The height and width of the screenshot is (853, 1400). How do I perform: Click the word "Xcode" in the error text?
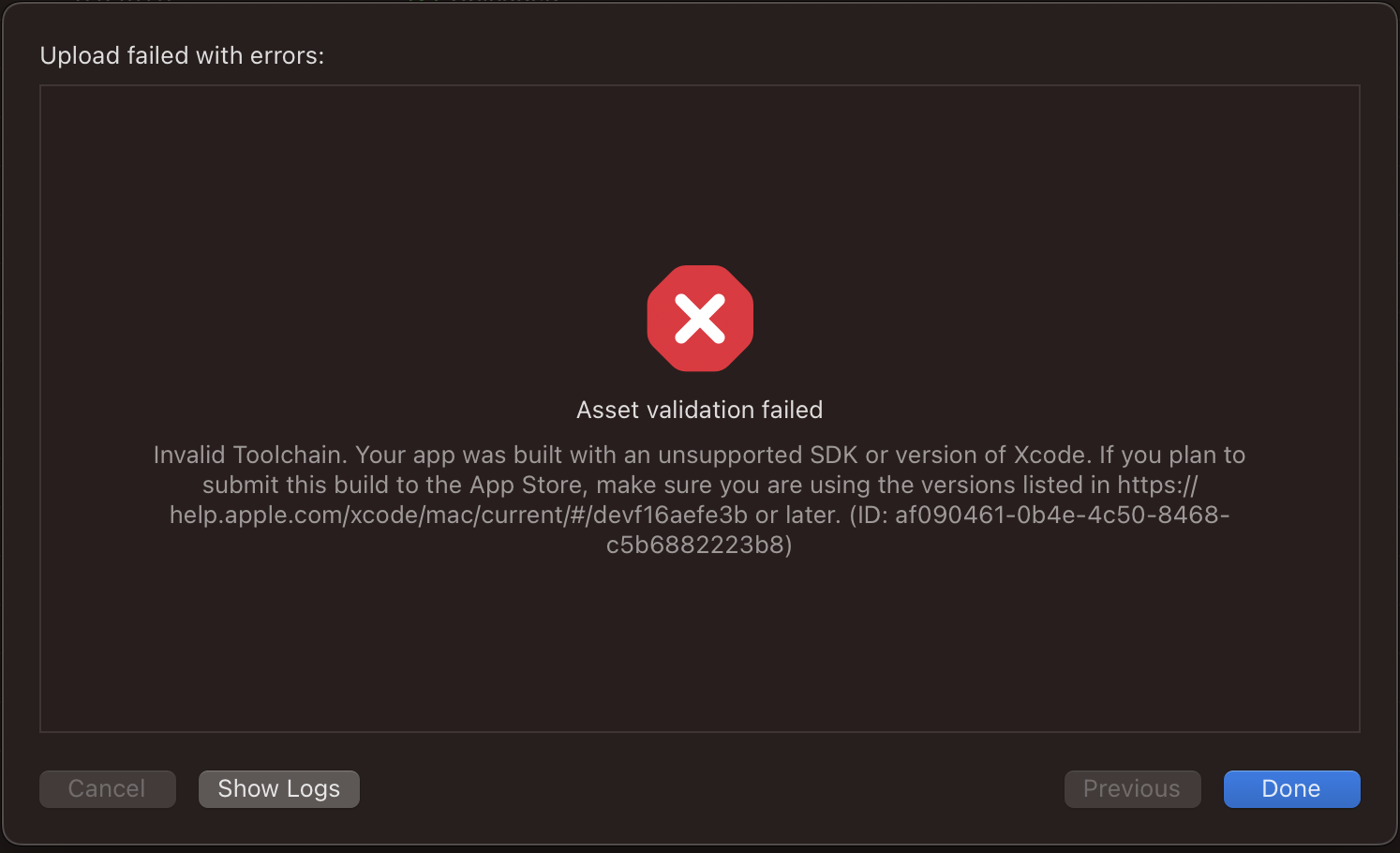tap(1050, 455)
